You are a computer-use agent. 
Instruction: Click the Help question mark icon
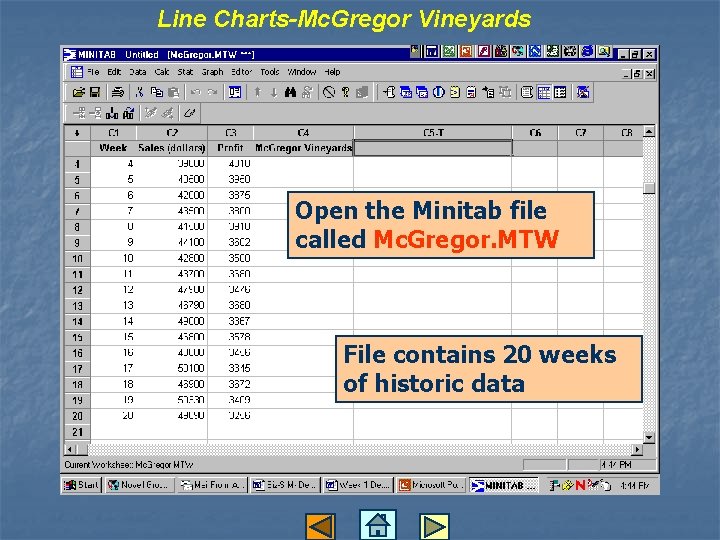tap(345, 92)
